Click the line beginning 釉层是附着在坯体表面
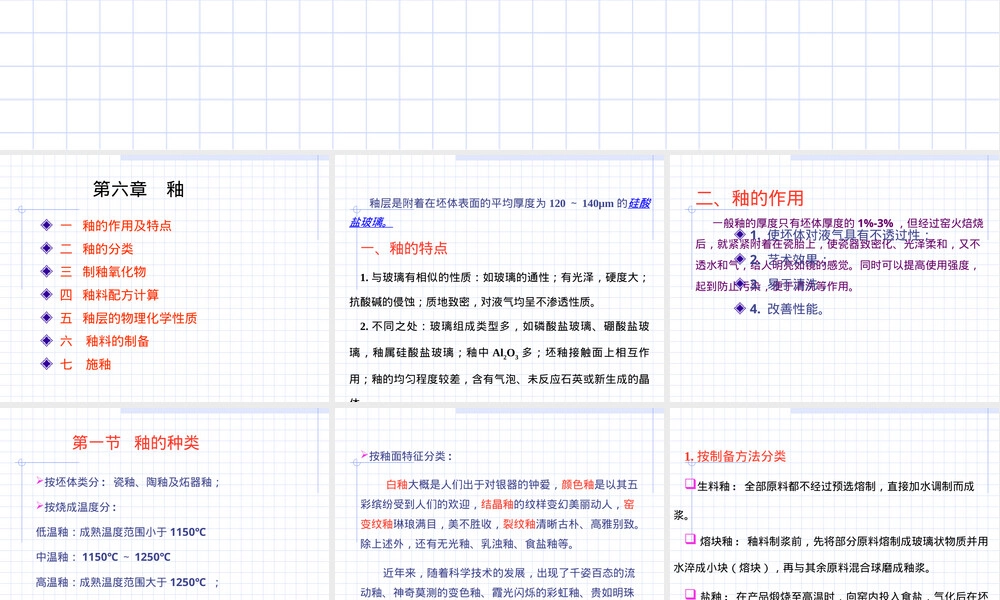The height and width of the screenshot is (600, 1000). [510, 203]
